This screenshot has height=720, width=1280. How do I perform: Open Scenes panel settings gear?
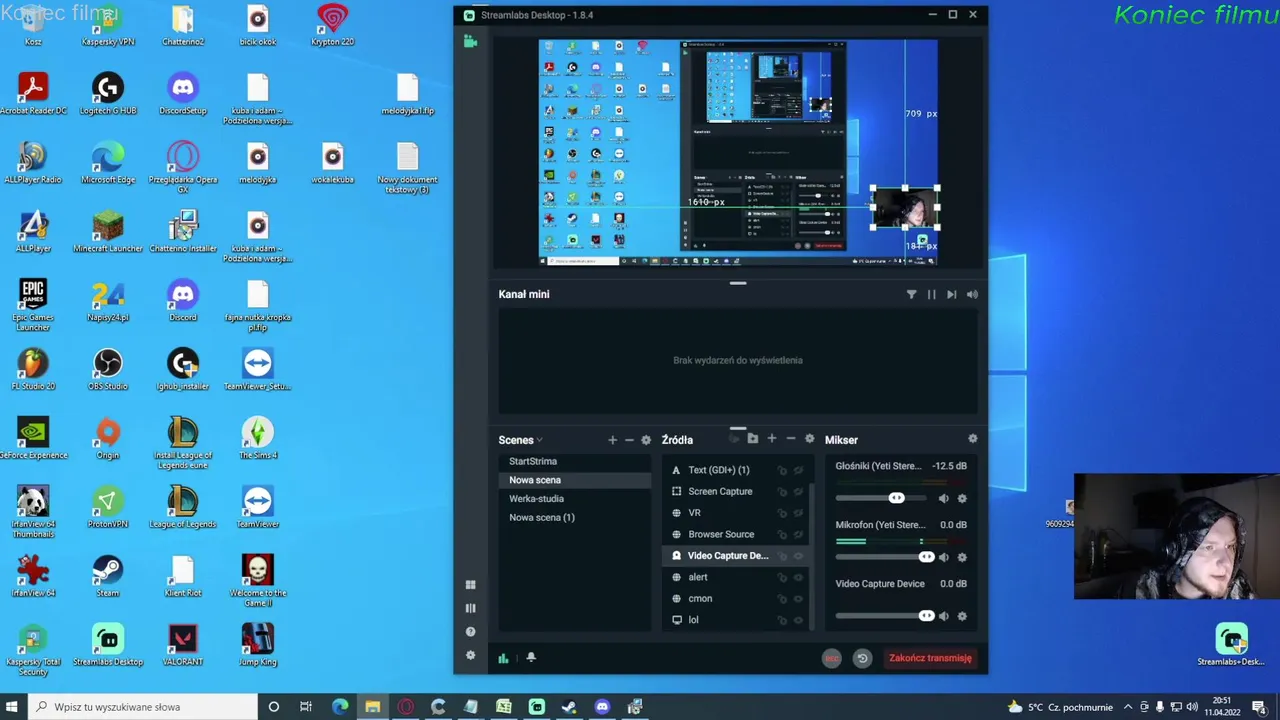646,440
